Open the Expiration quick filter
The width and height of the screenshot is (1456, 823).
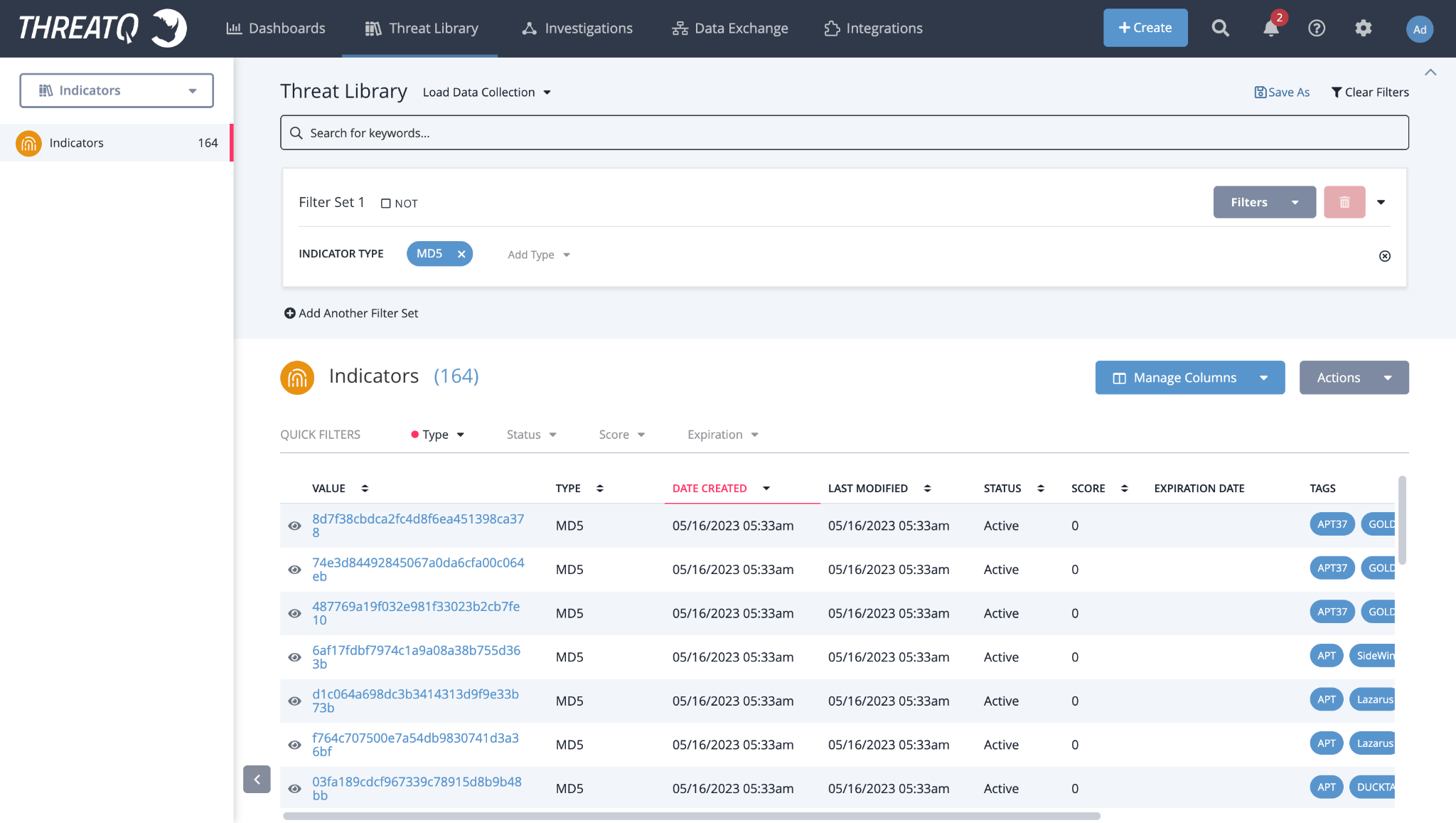tap(723, 435)
